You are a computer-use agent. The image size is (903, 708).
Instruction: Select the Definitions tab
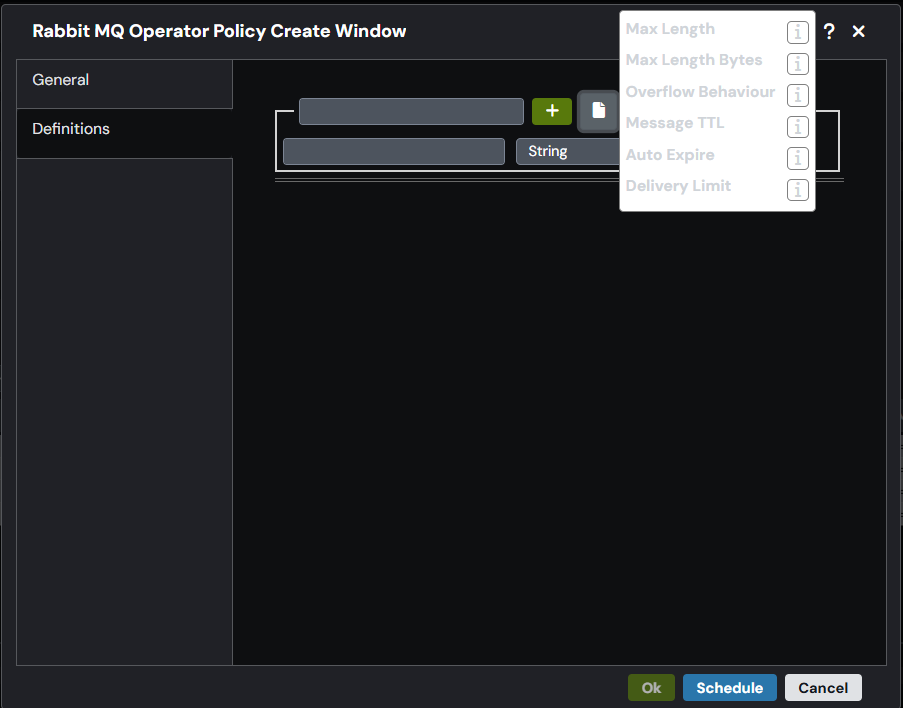coord(124,133)
